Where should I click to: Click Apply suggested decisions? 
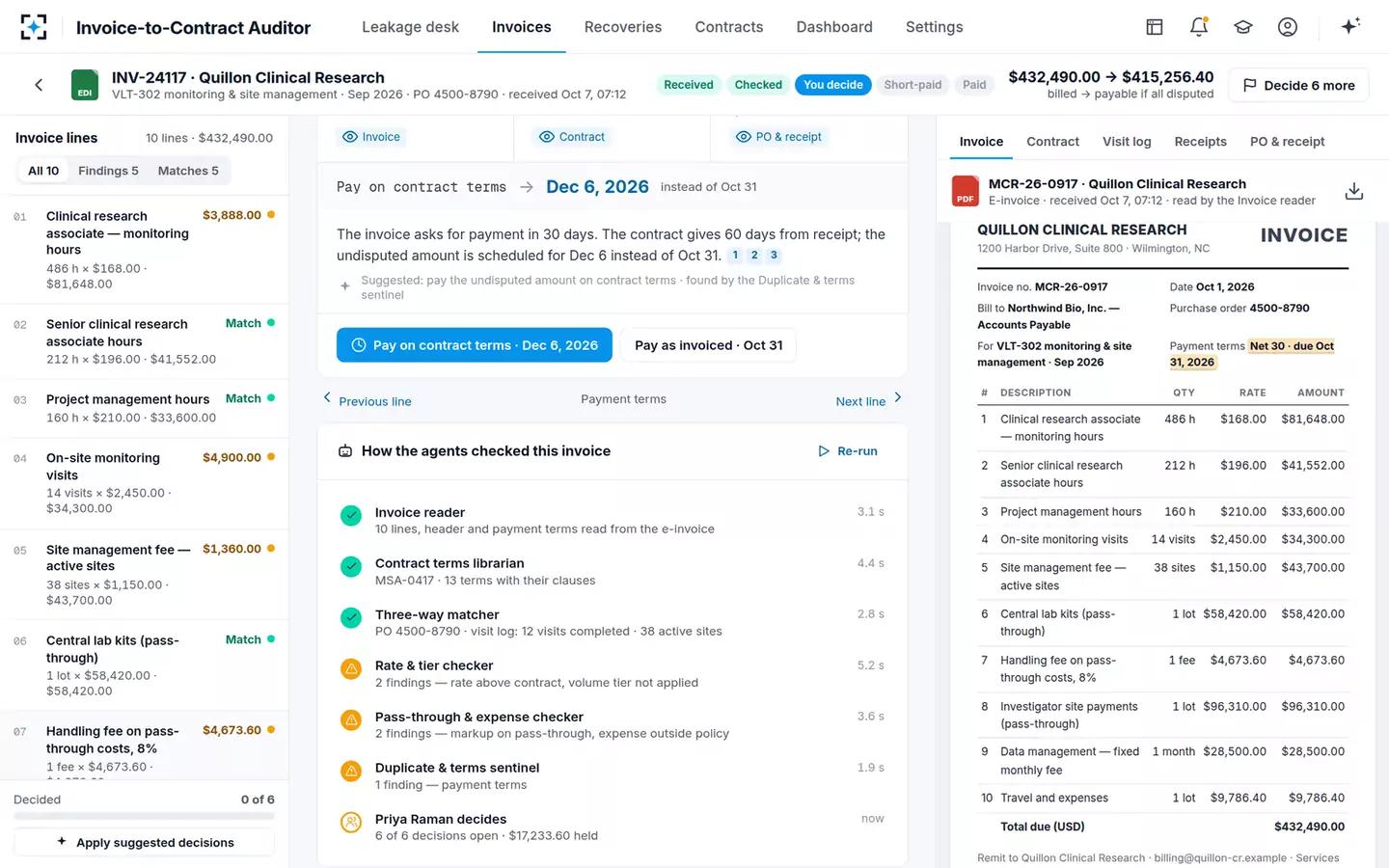pyautogui.click(x=145, y=842)
